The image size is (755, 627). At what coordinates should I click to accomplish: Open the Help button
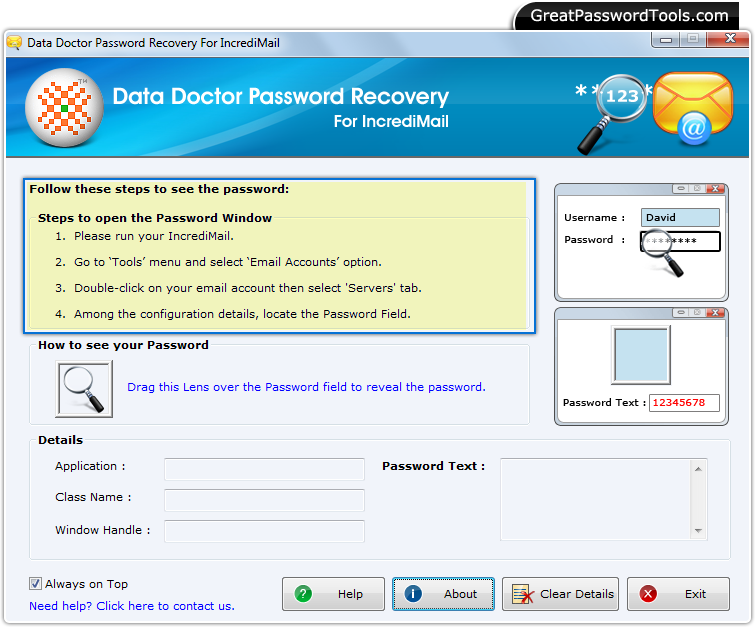(x=333, y=594)
